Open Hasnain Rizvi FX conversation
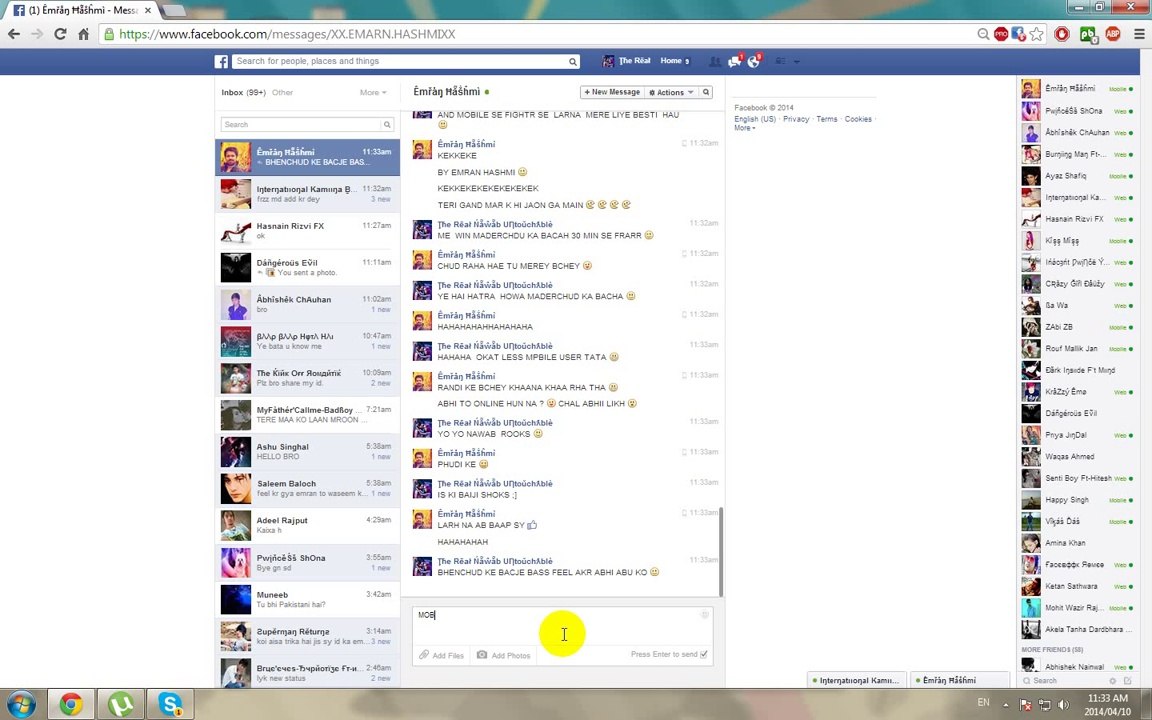The height and width of the screenshot is (720, 1152). tap(307, 231)
